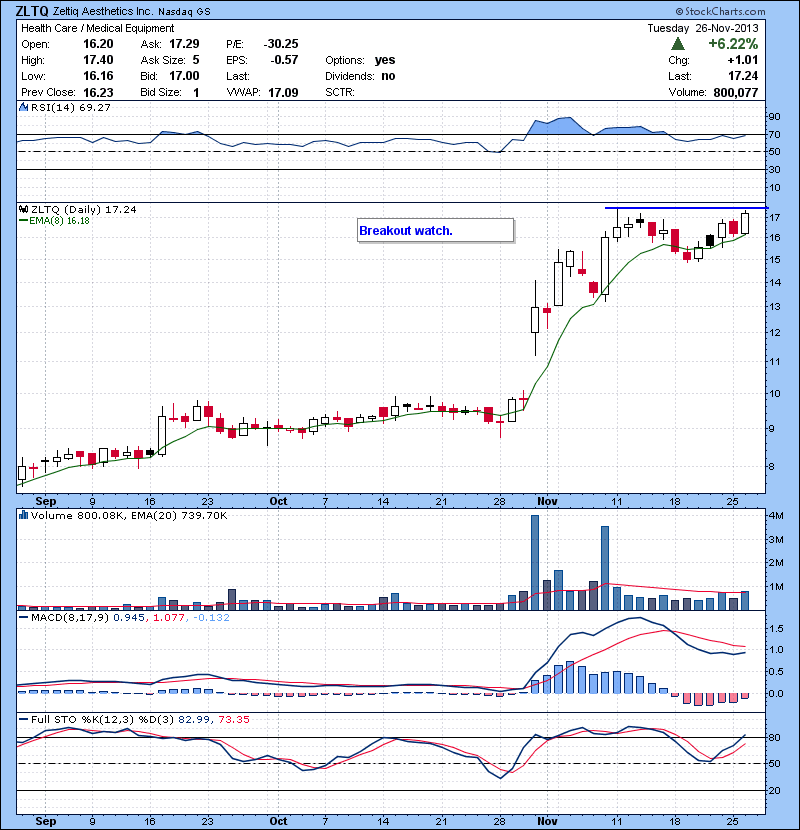Viewport: 800px width, 830px height.
Task: Click the Dividends value no
Action: point(388,76)
